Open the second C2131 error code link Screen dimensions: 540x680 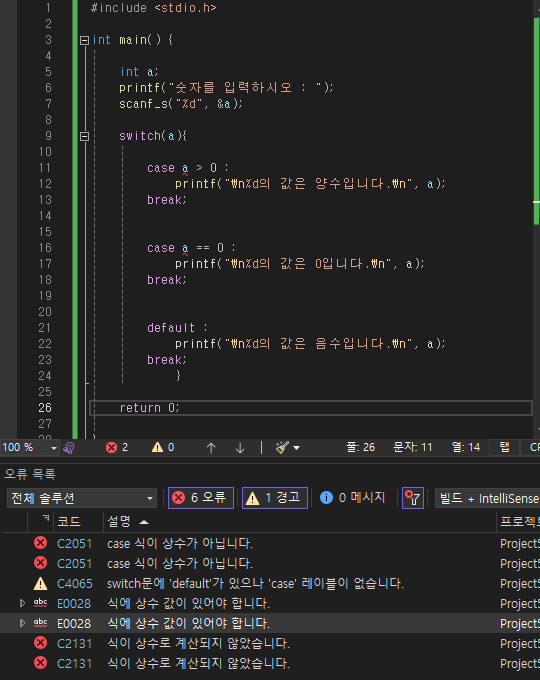tap(75, 664)
